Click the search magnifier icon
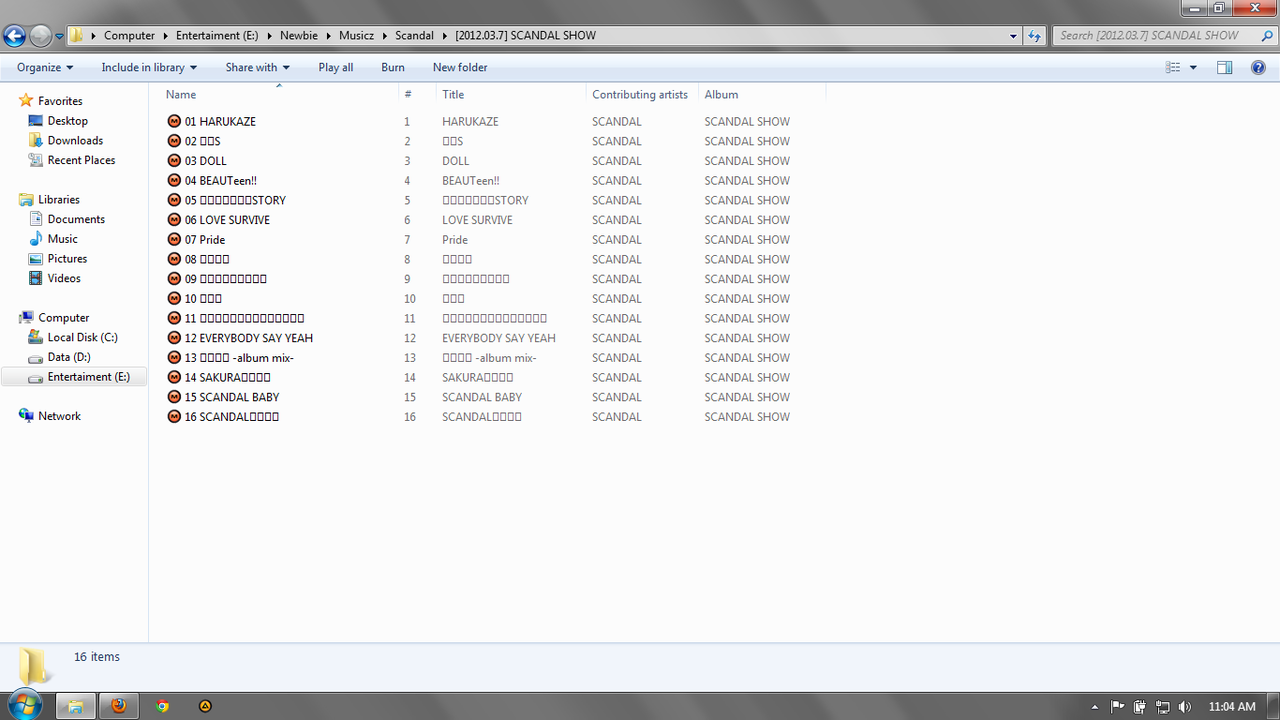 click(x=1267, y=35)
